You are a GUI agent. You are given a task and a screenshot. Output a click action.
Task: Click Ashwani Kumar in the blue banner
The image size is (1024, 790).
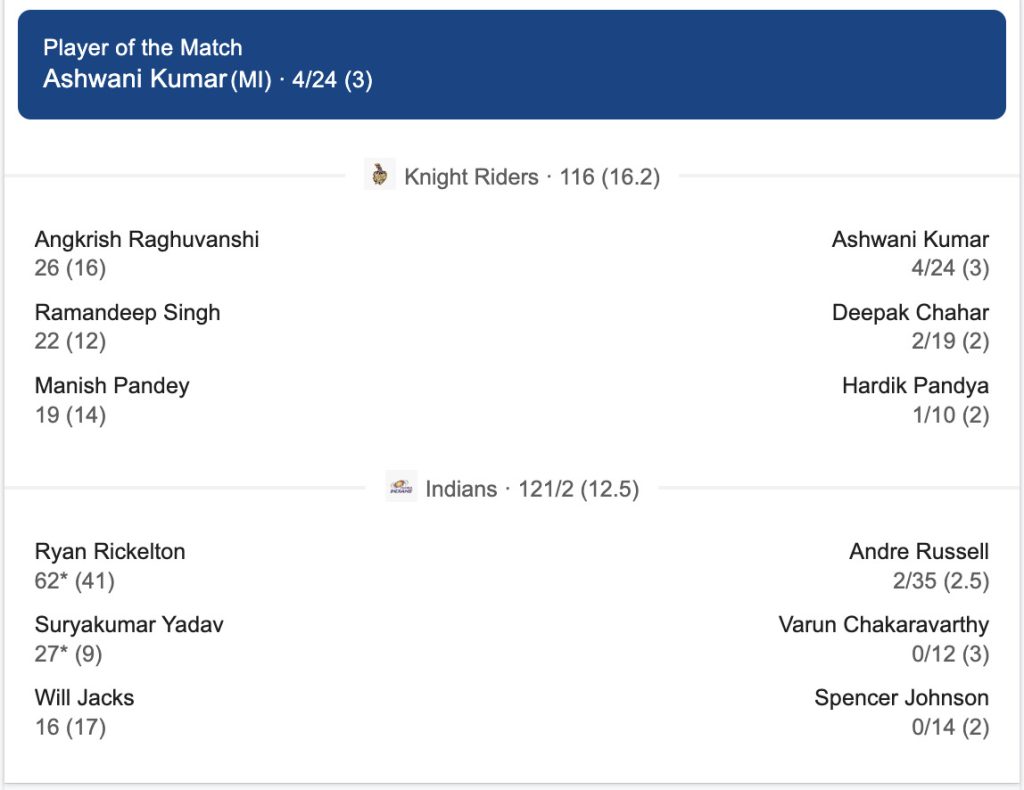click(x=134, y=80)
